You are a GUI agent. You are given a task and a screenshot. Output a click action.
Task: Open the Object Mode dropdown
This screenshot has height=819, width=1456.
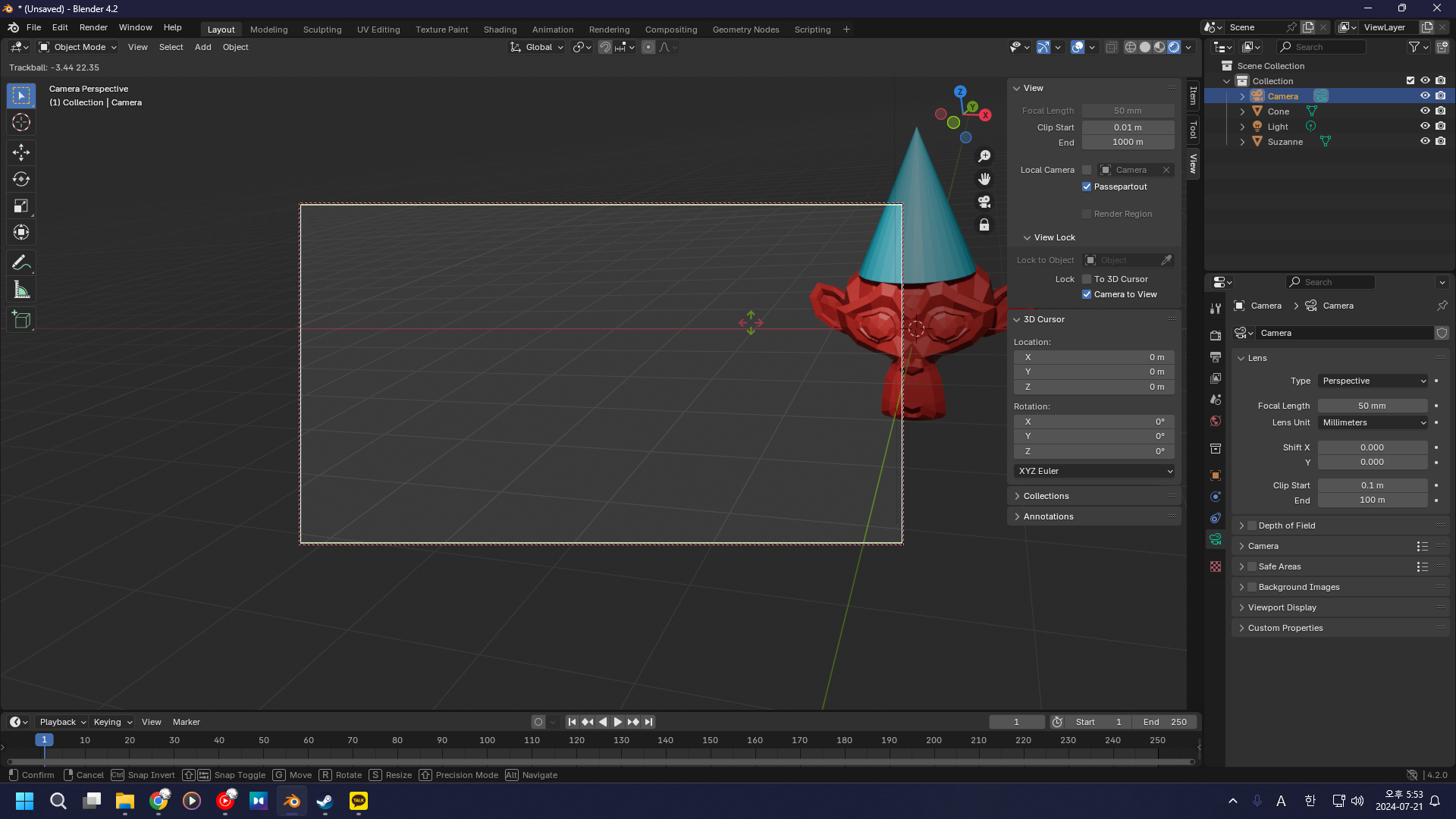pyautogui.click(x=78, y=47)
